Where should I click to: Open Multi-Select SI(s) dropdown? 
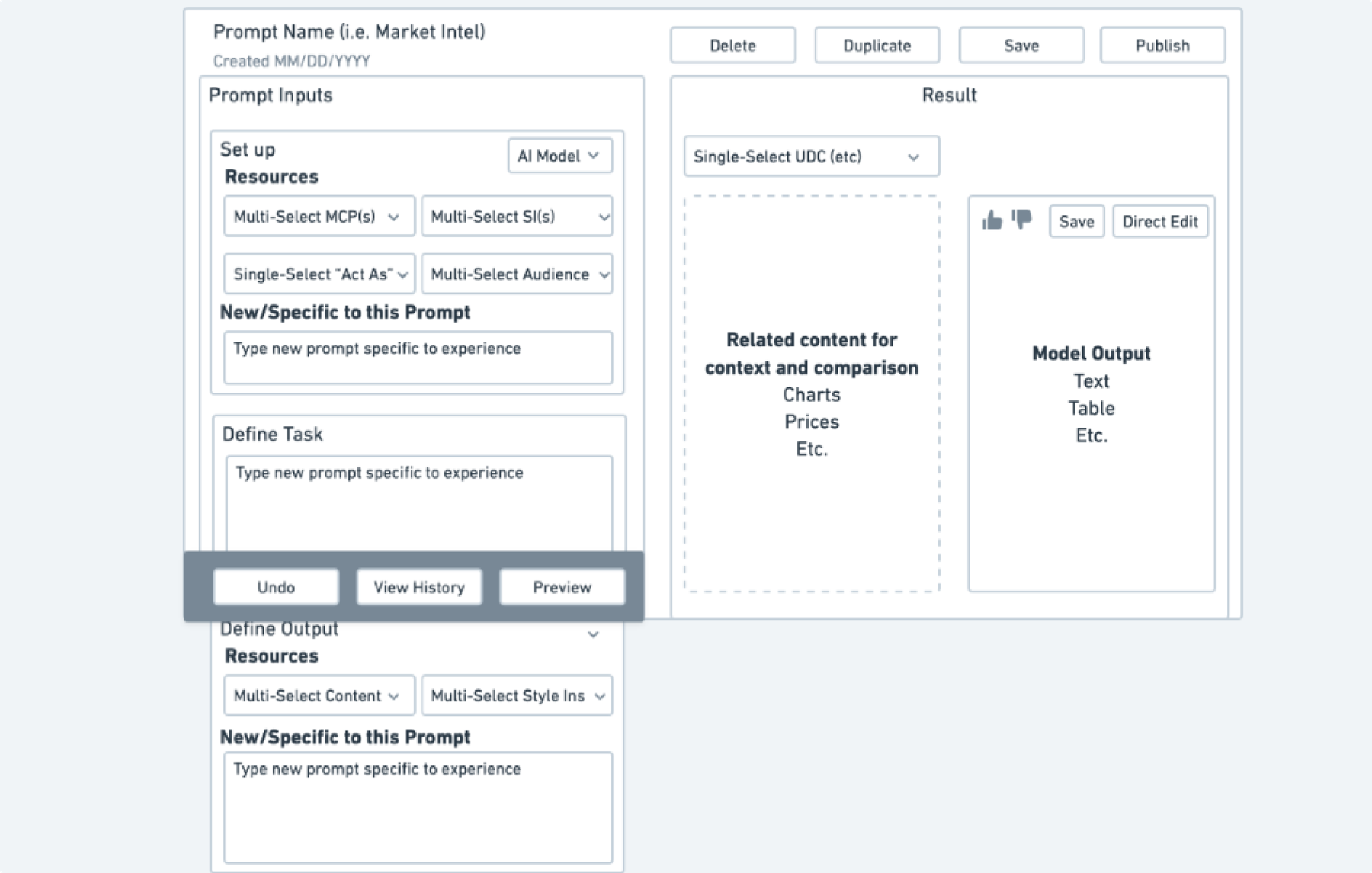517,217
